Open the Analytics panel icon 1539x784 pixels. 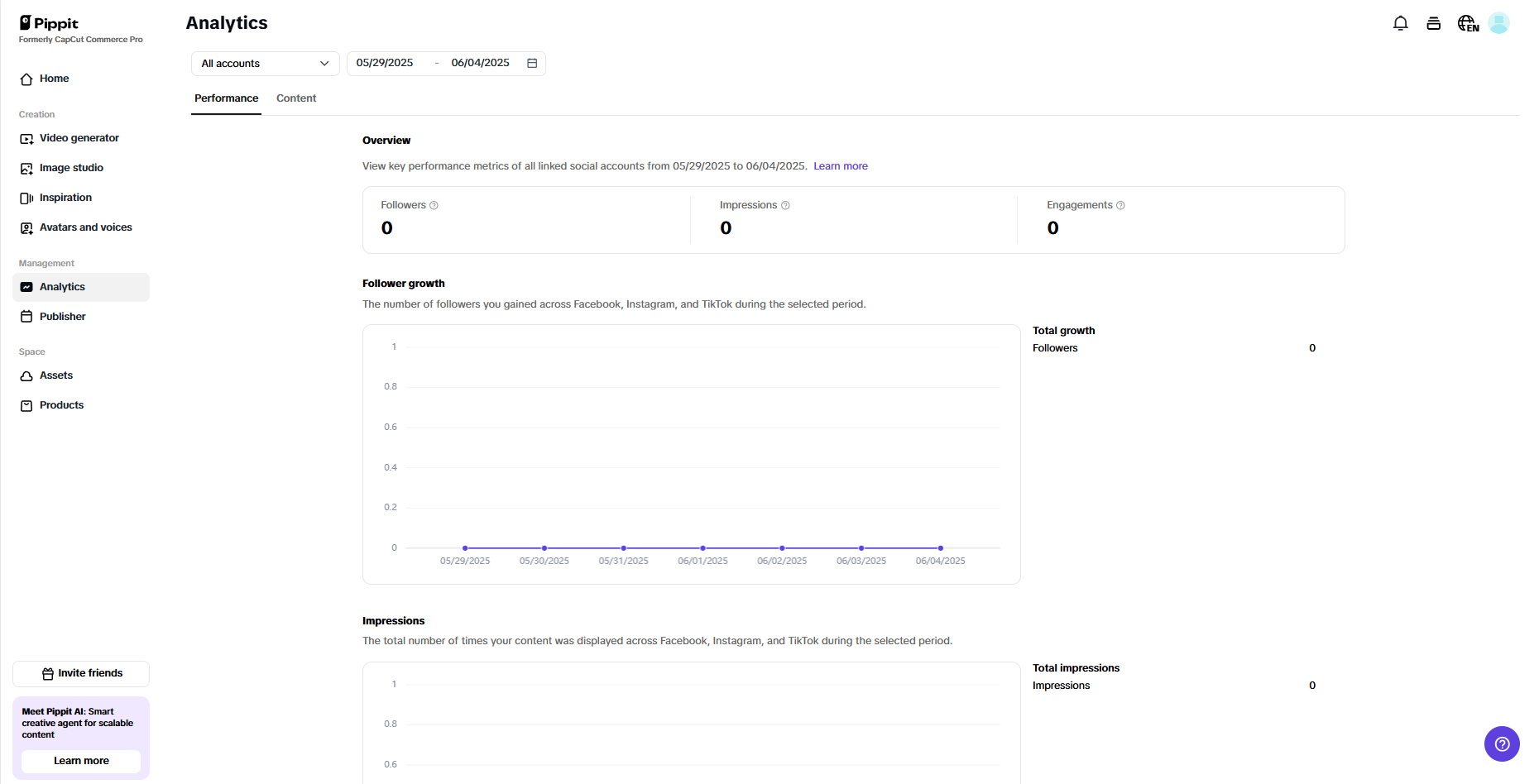pos(26,286)
